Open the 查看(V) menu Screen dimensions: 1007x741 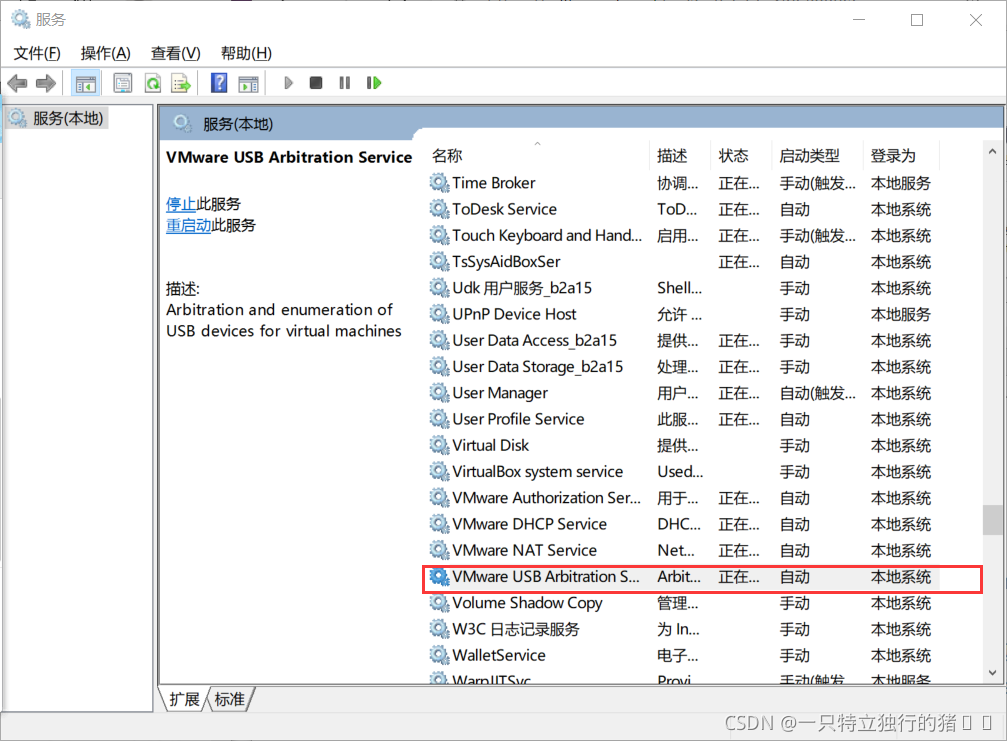[x=175, y=53]
